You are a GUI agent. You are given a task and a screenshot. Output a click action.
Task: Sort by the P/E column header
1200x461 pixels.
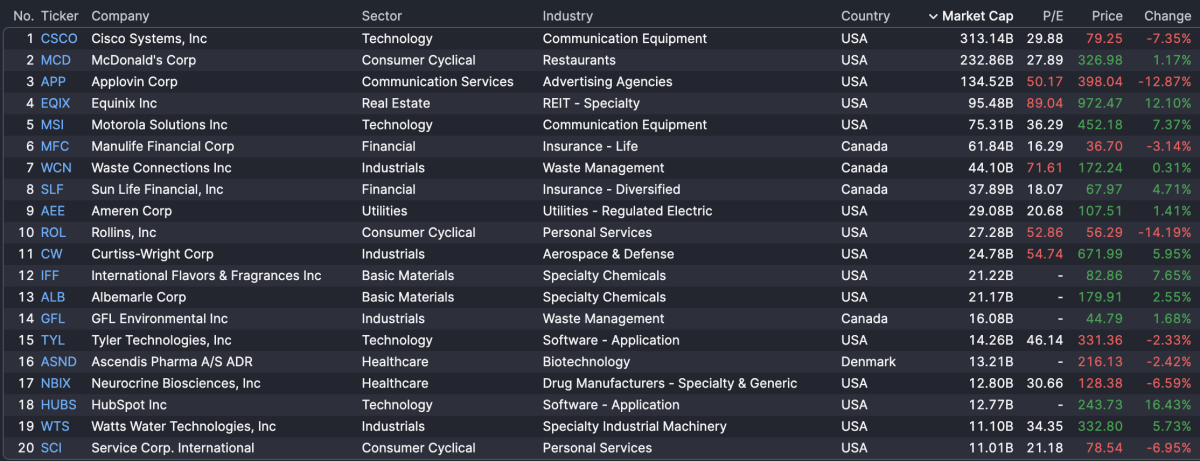tap(1053, 16)
